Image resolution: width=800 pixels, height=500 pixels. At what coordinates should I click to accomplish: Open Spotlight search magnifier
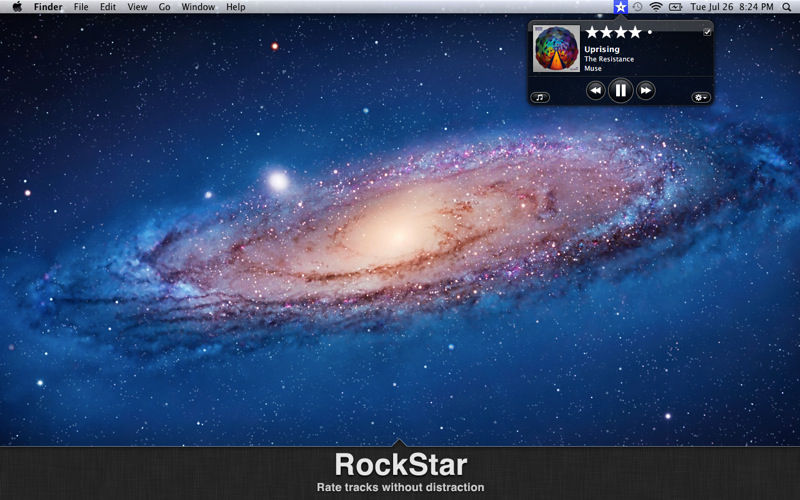pos(786,7)
